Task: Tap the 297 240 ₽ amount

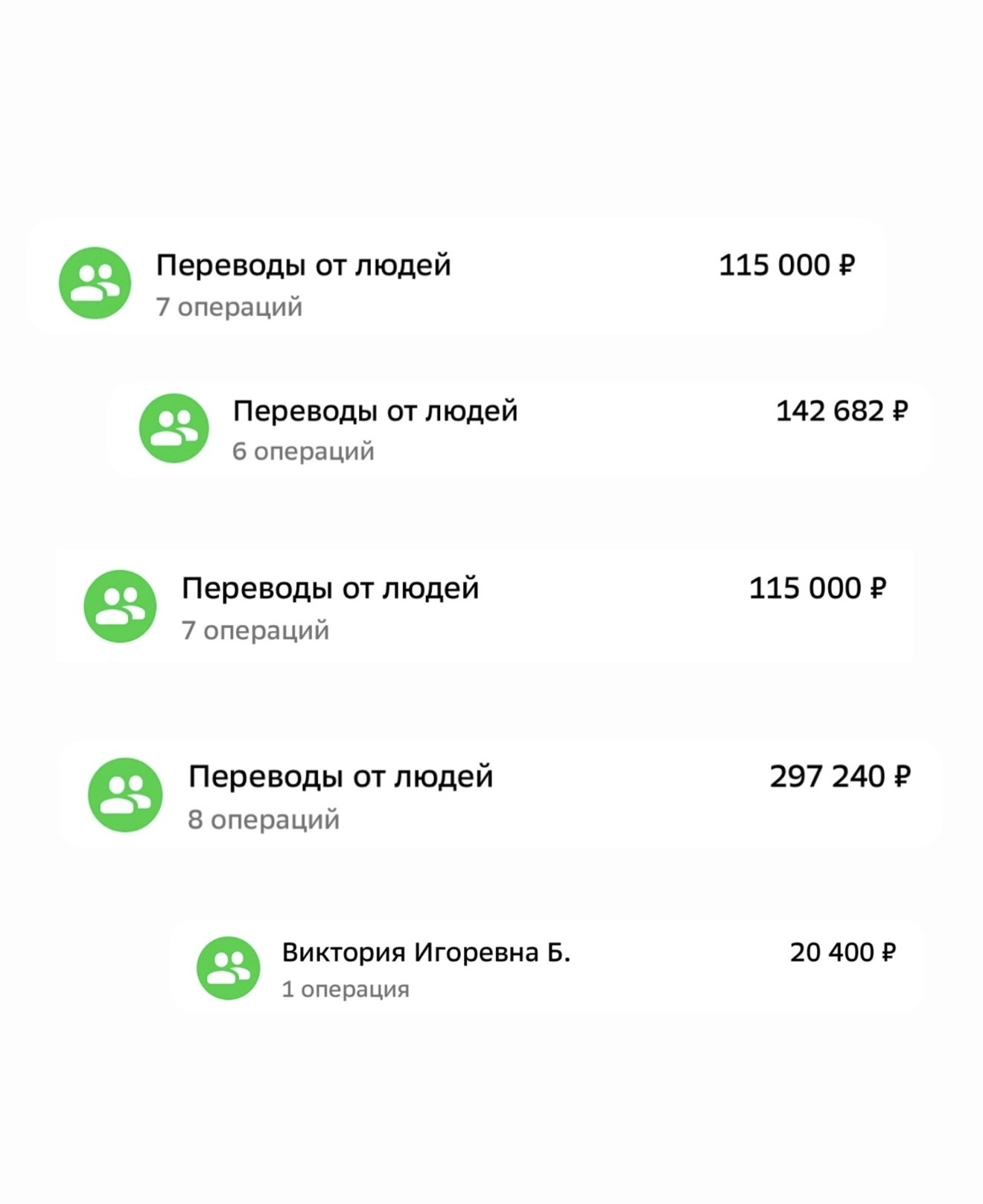Action: pyautogui.click(x=839, y=777)
